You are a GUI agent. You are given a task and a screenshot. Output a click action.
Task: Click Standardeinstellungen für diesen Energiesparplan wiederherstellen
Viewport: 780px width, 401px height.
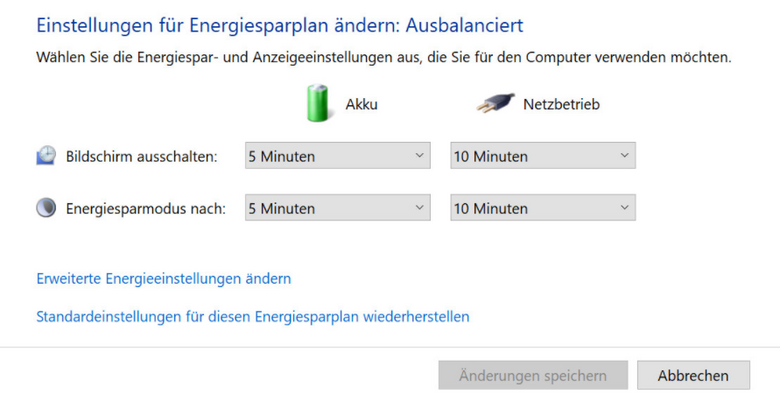point(253,316)
